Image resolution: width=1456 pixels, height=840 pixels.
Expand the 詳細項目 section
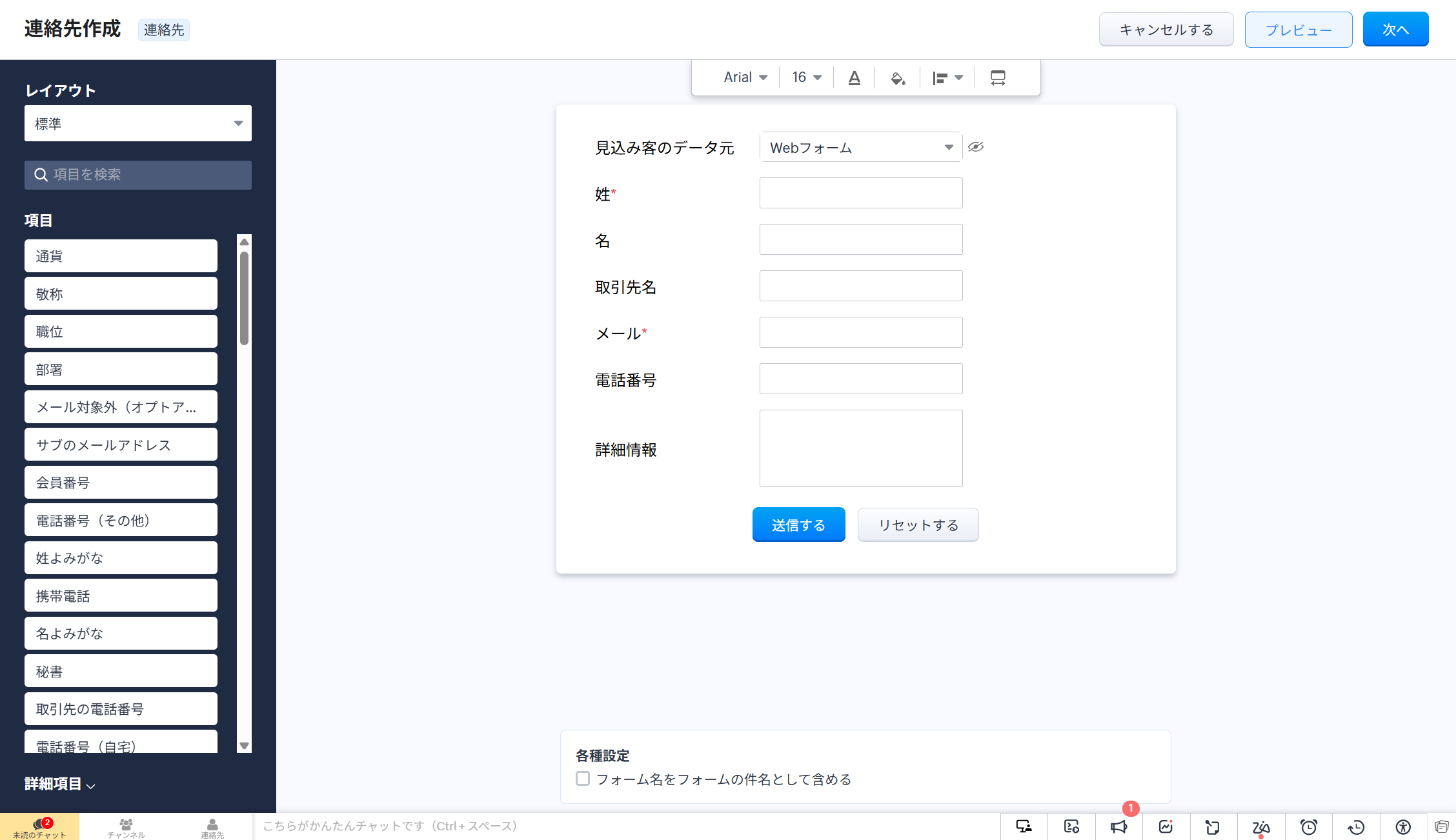coord(60,785)
